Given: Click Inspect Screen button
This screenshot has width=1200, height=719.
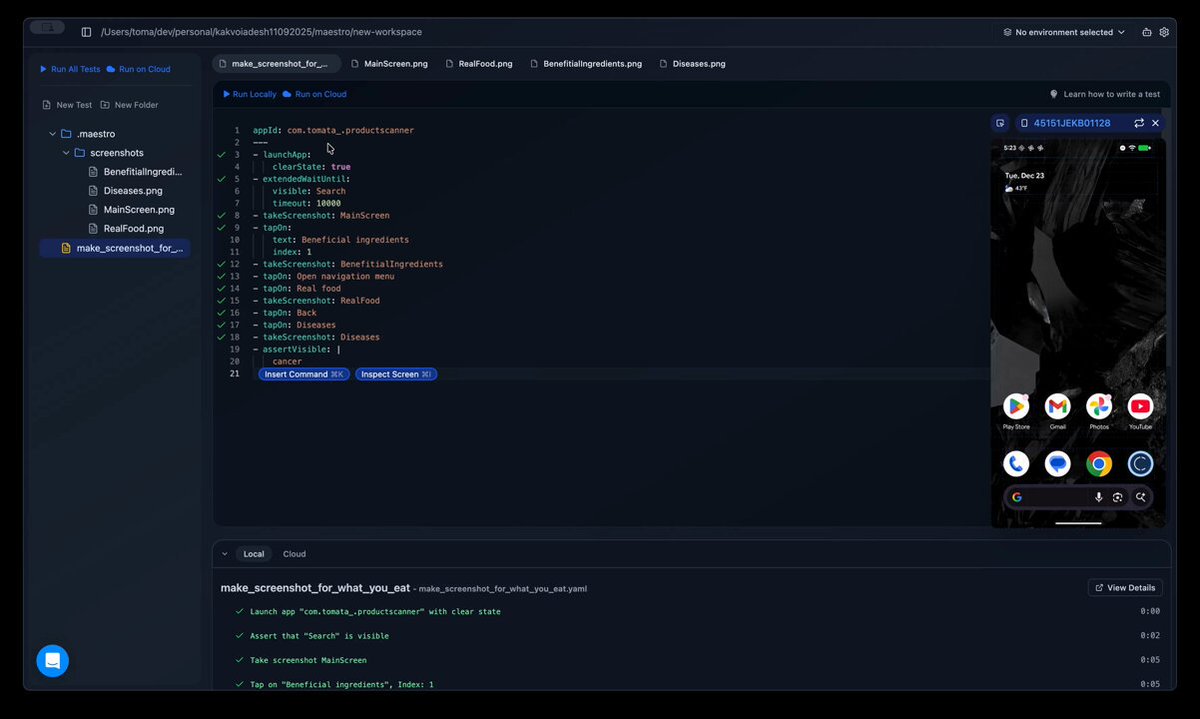Looking at the screenshot, I should pos(396,374).
